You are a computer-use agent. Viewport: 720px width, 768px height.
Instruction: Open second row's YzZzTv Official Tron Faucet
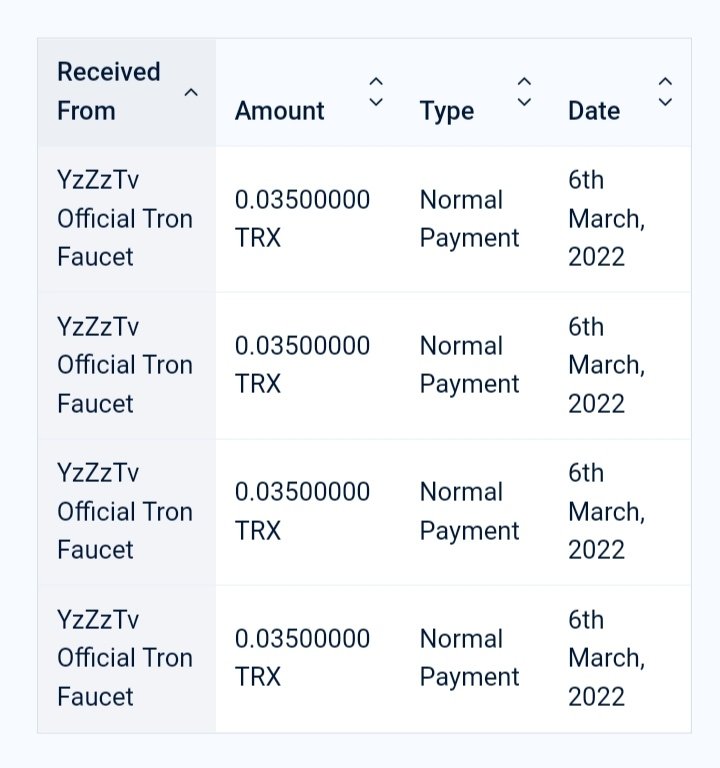click(x=124, y=365)
